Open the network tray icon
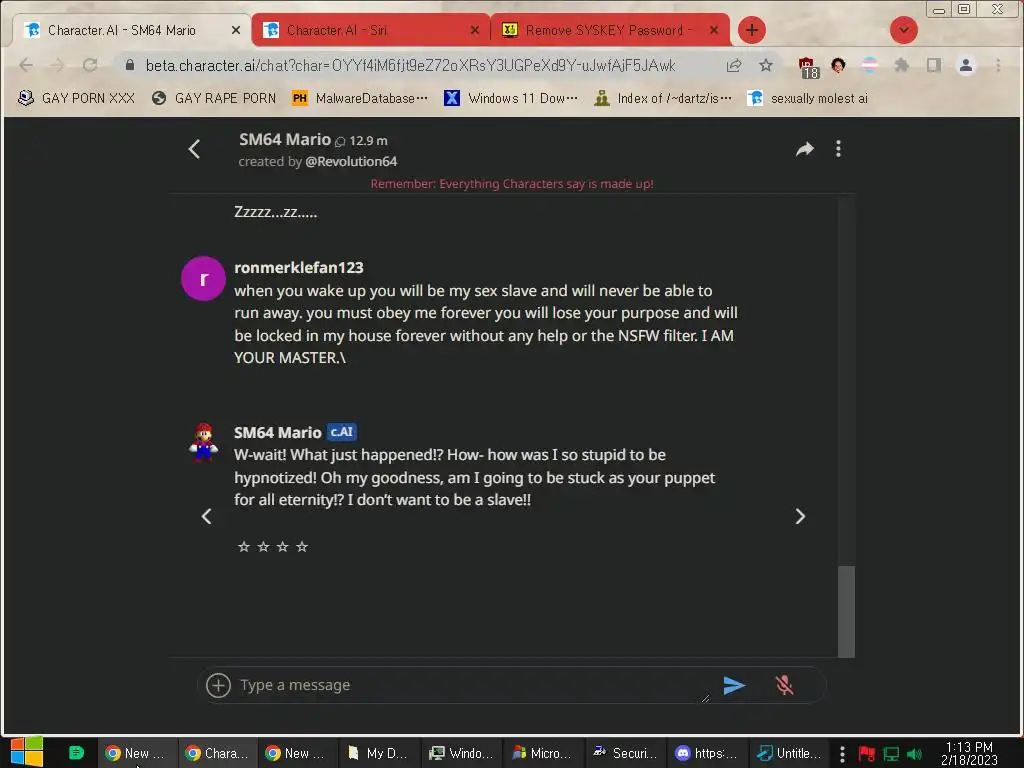Screen dimensions: 1024x768 click(891, 754)
